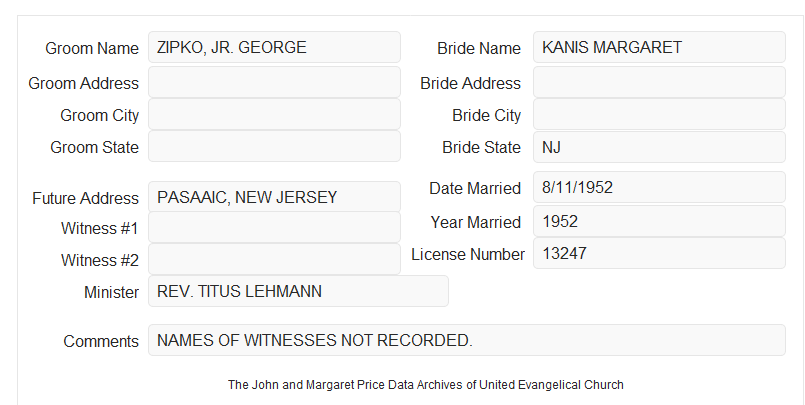This screenshot has height=405, width=805.
Task: Click the License Number label
Action: click(x=468, y=255)
